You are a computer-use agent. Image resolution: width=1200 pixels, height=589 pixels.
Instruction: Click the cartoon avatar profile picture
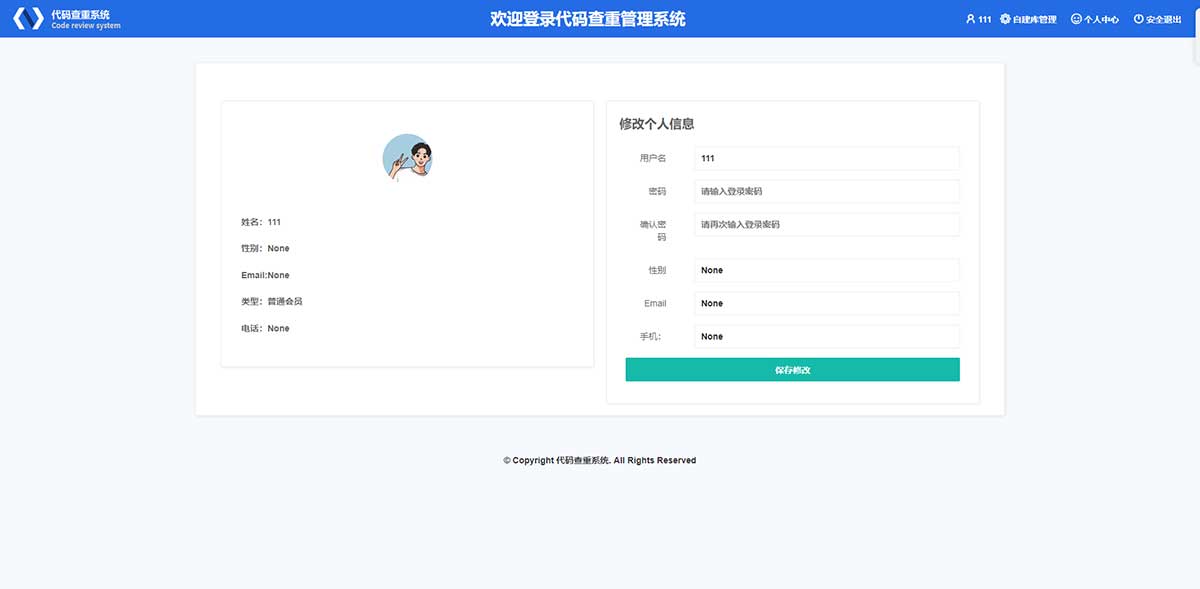point(407,158)
